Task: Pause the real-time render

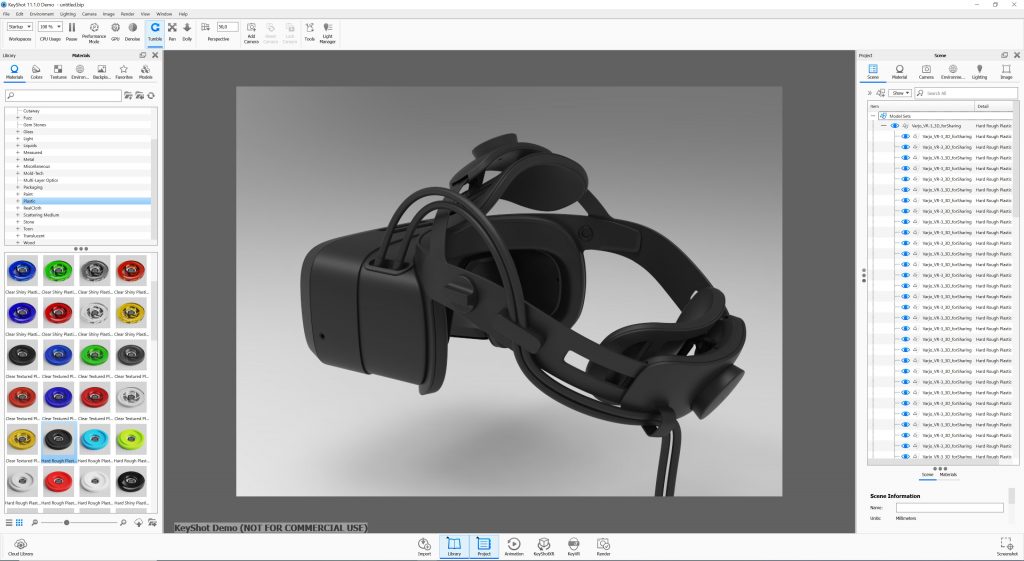Action: coord(71,30)
